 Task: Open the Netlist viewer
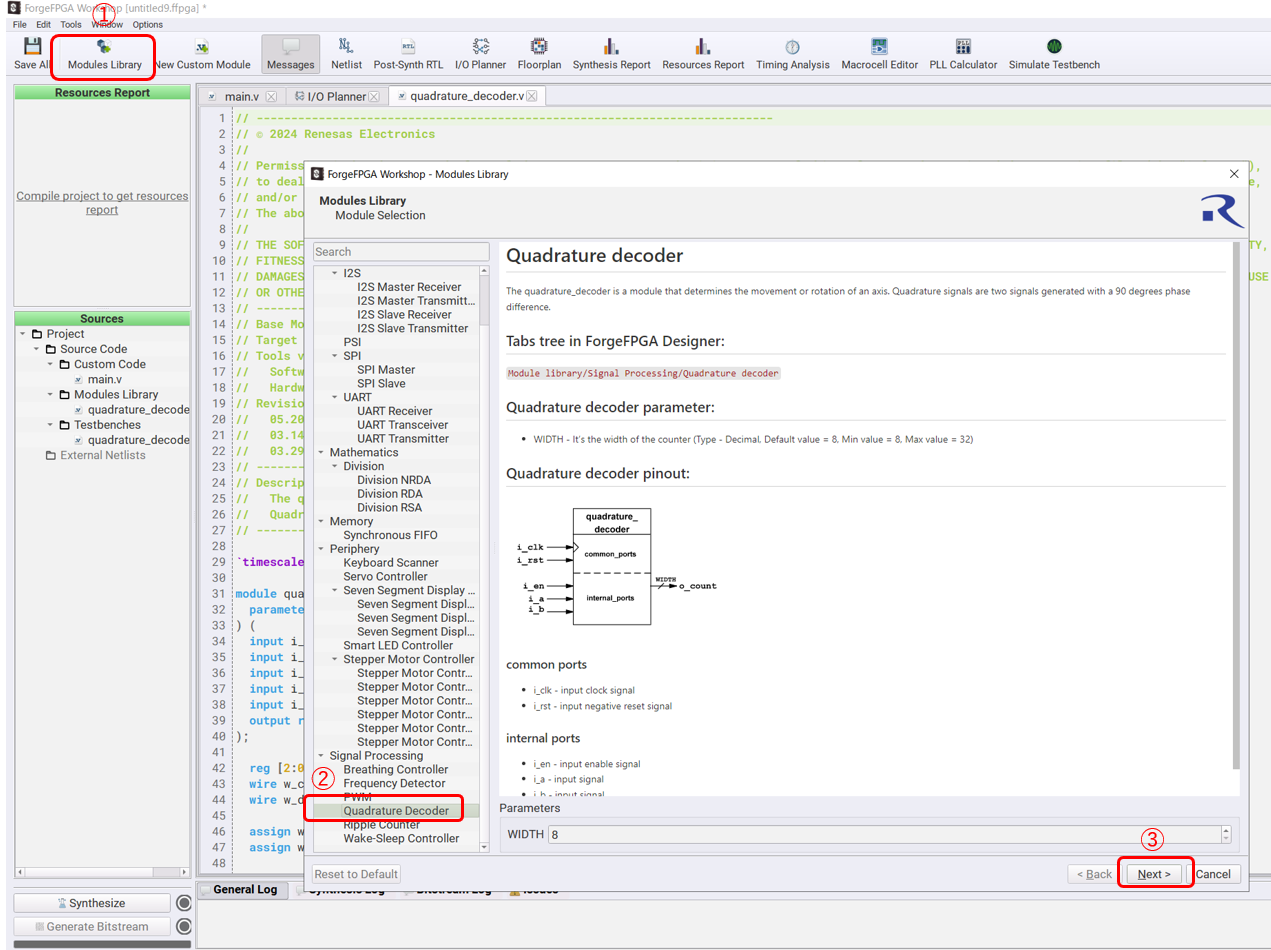pyautogui.click(x=346, y=54)
